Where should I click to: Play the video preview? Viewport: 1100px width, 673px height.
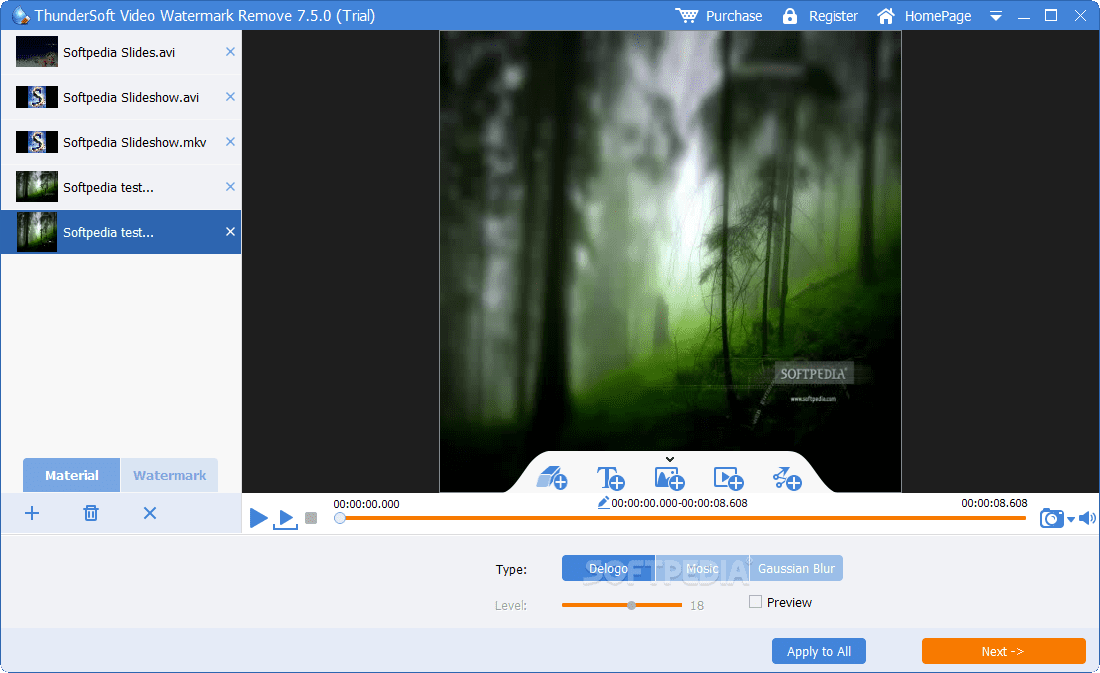coord(258,519)
